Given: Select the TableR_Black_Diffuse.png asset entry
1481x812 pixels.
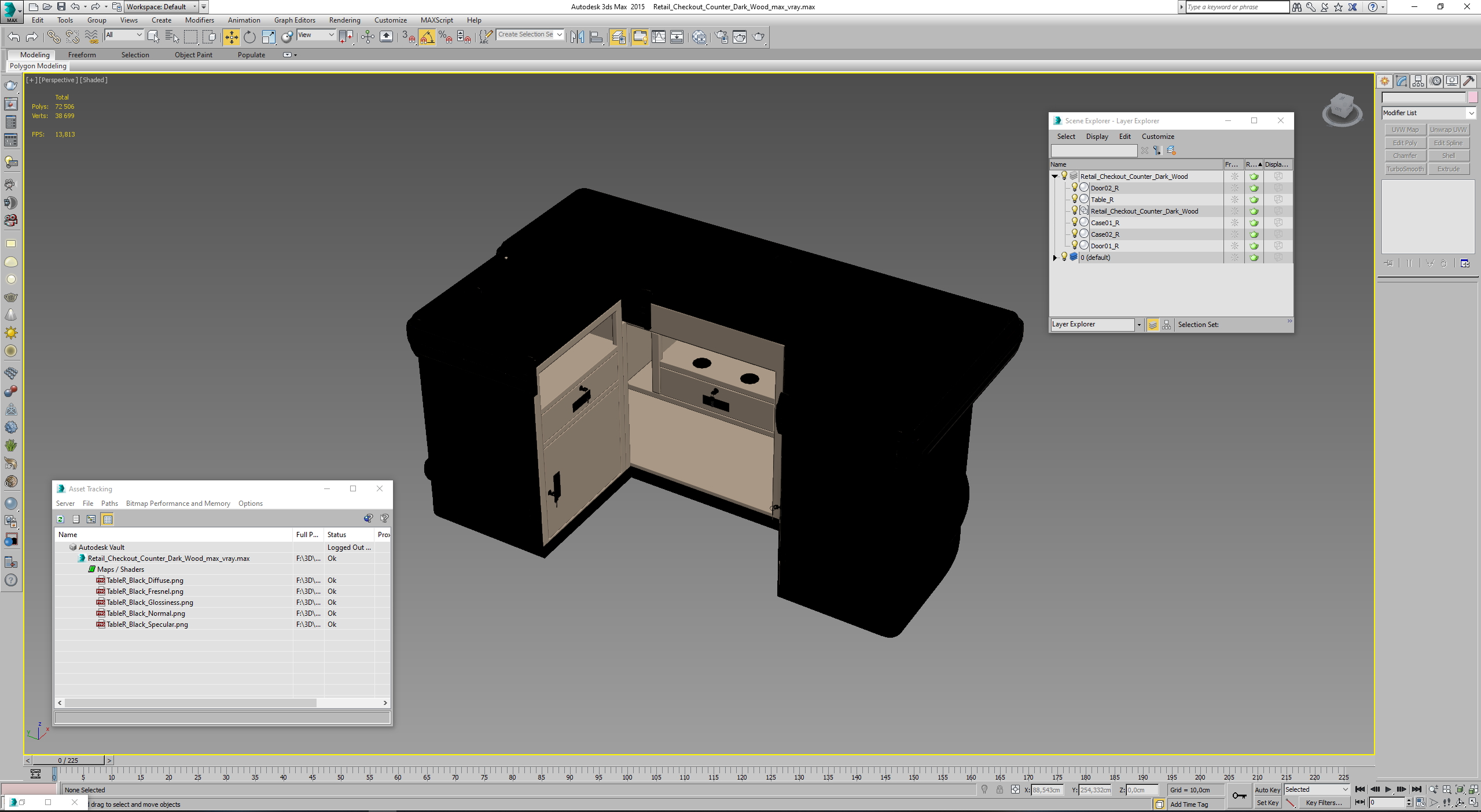Looking at the screenshot, I should pyautogui.click(x=145, y=580).
